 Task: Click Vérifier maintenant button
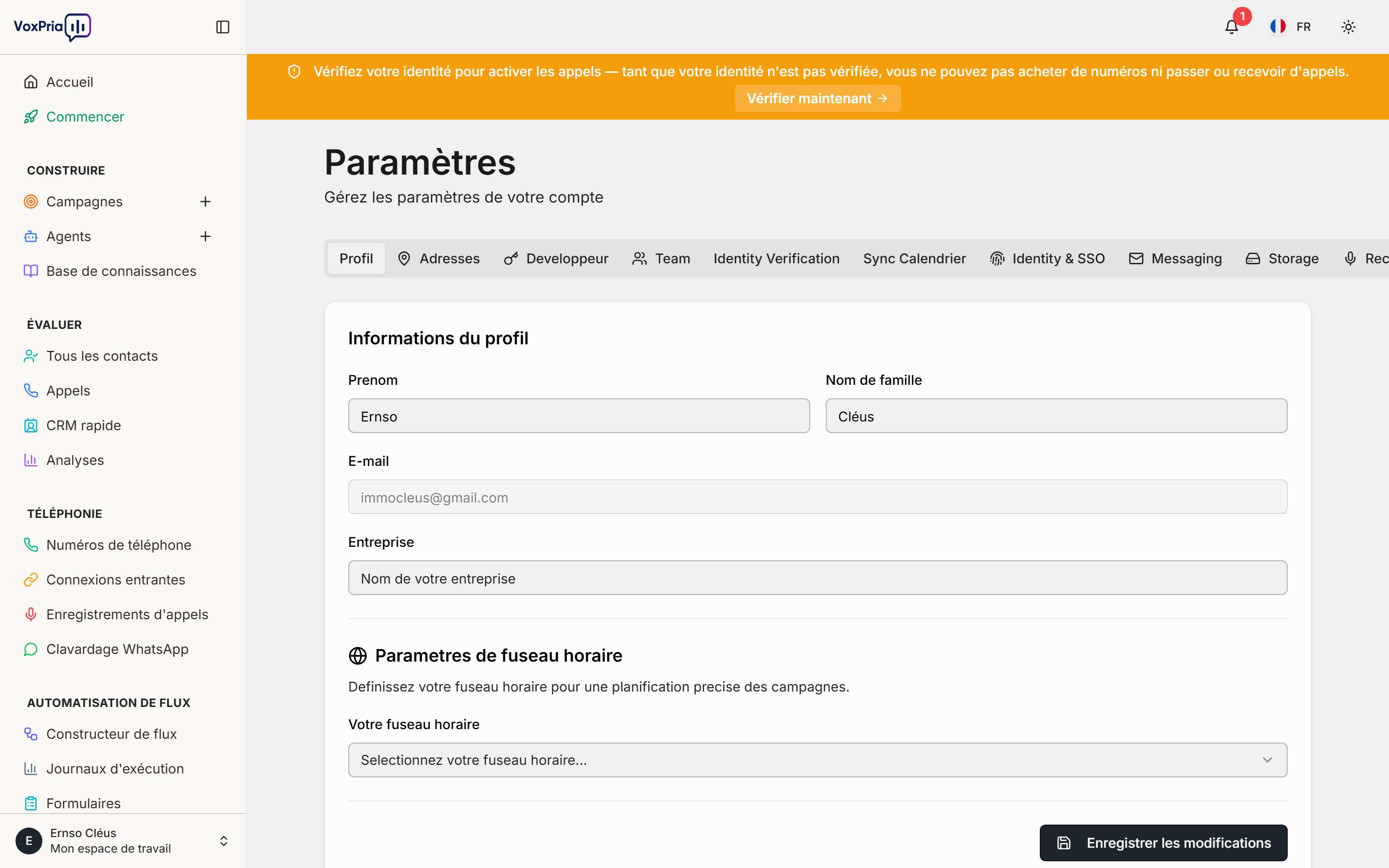[817, 99]
